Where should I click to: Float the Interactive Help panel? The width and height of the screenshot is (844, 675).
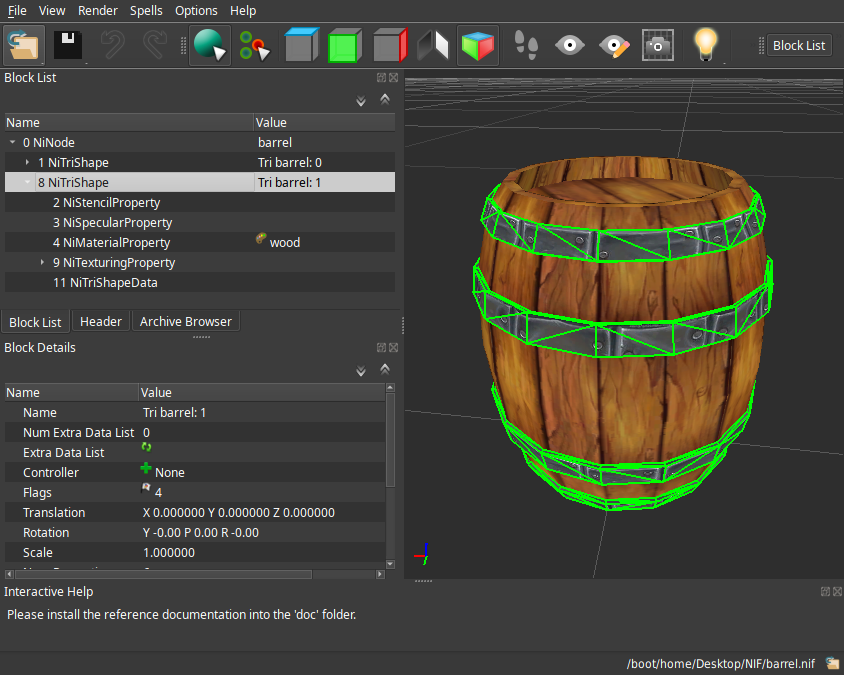tap(825, 592)
